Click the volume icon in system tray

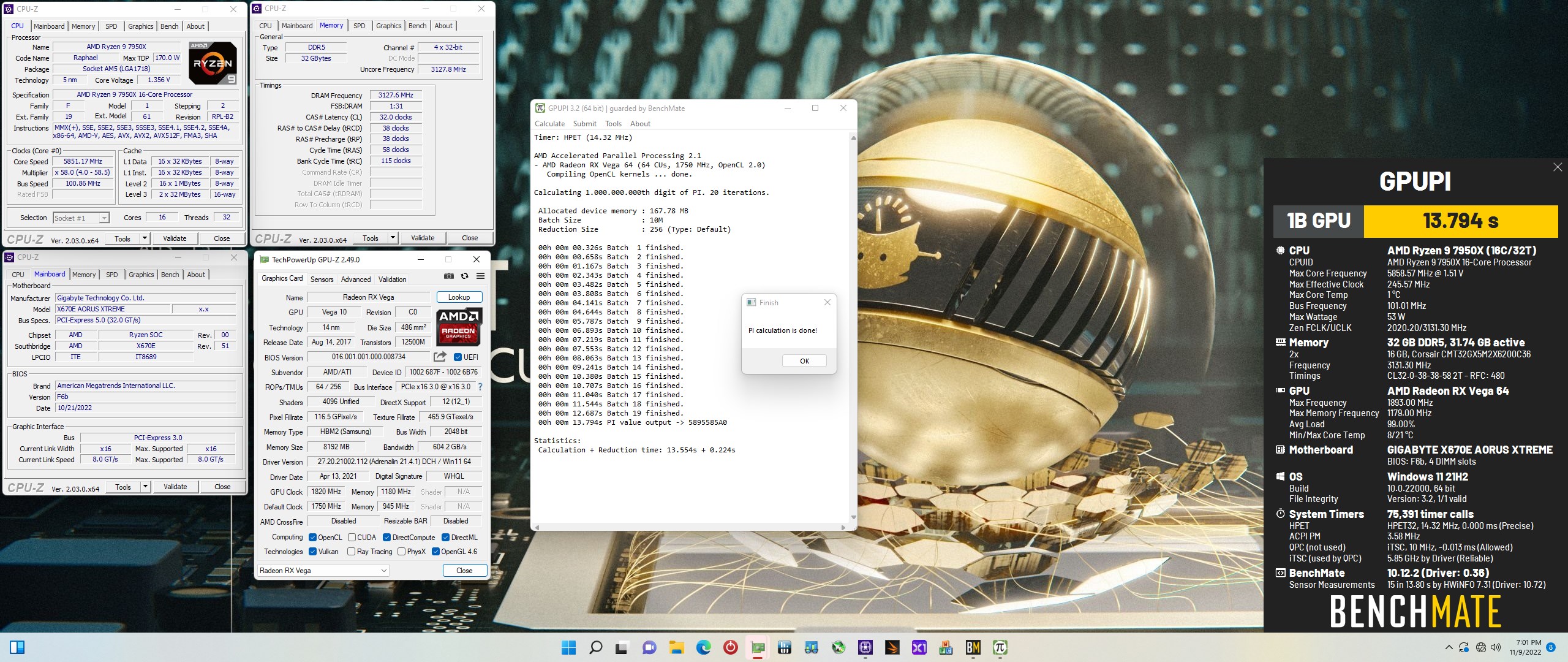coord(1496,647)
